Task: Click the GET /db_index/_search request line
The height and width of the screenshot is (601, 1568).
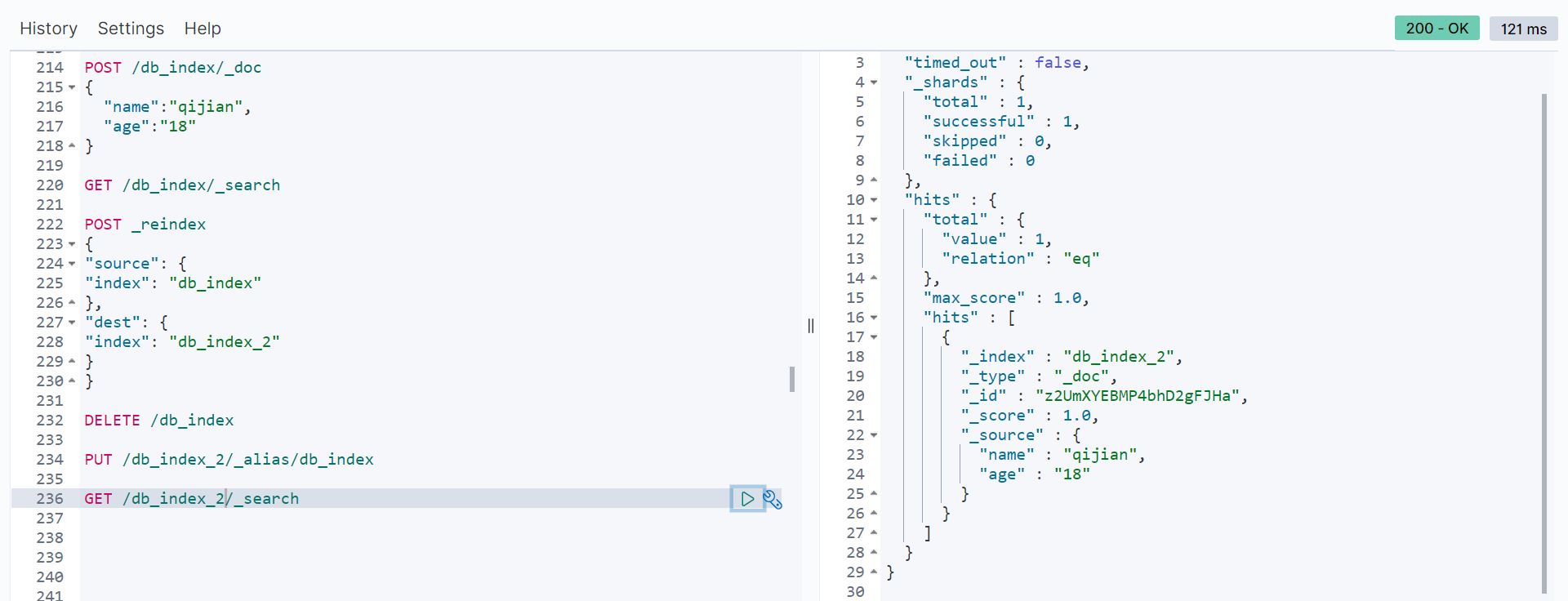Action: pyautogui.click(x=182, y=185)
